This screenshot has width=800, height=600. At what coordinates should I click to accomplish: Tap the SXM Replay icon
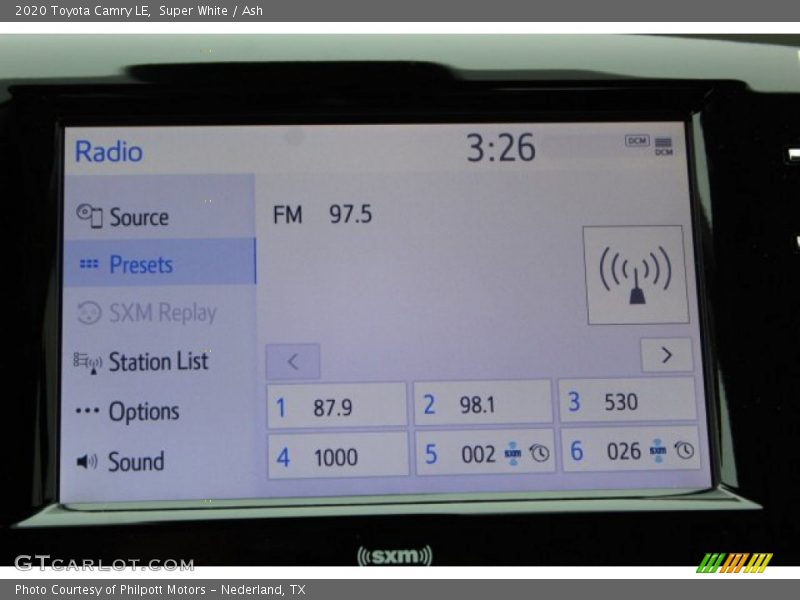coord(89,313)
